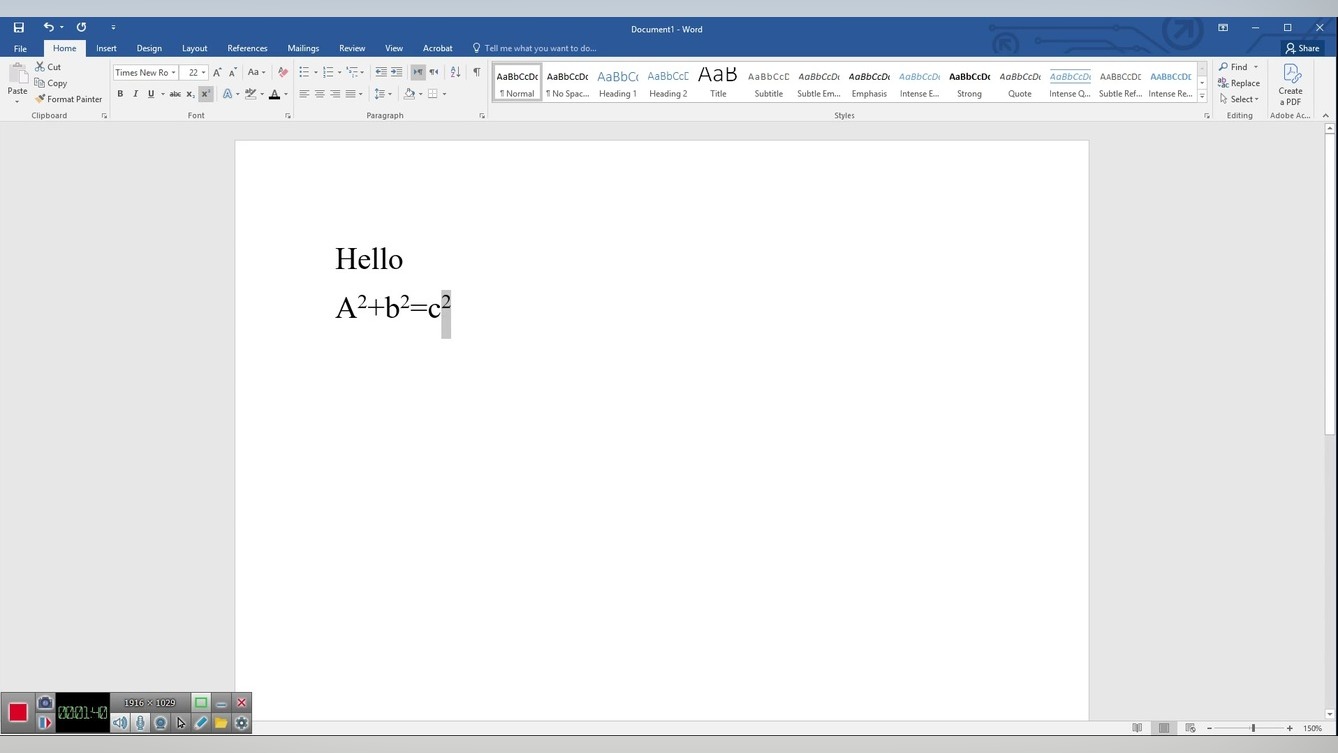Image resolution: width=1338 pixels, height=753 pixels.
Task: Apply the No Spacing style
Action: point(567,83)
